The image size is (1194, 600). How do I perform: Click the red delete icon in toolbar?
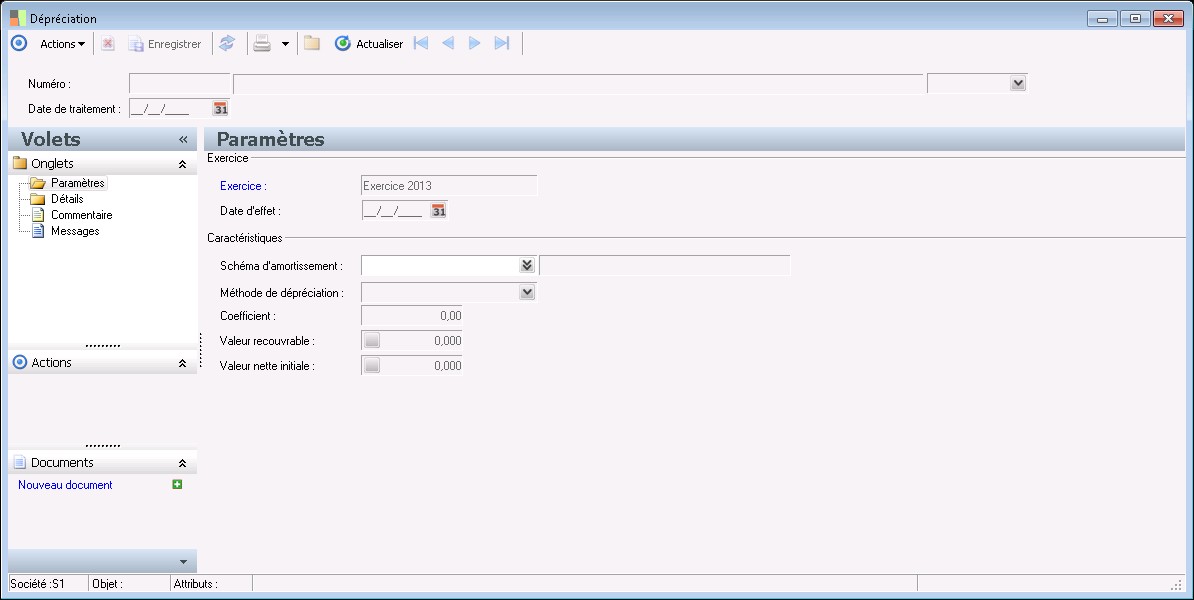pyautogui.click(x=108, y=43)
